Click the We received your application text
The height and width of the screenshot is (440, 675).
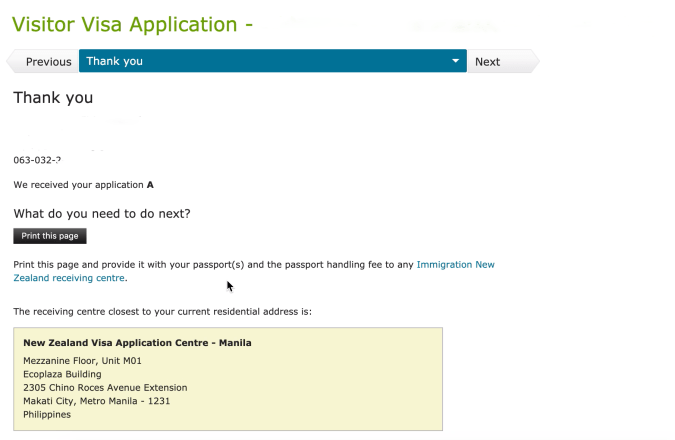(x=78, y=185)
